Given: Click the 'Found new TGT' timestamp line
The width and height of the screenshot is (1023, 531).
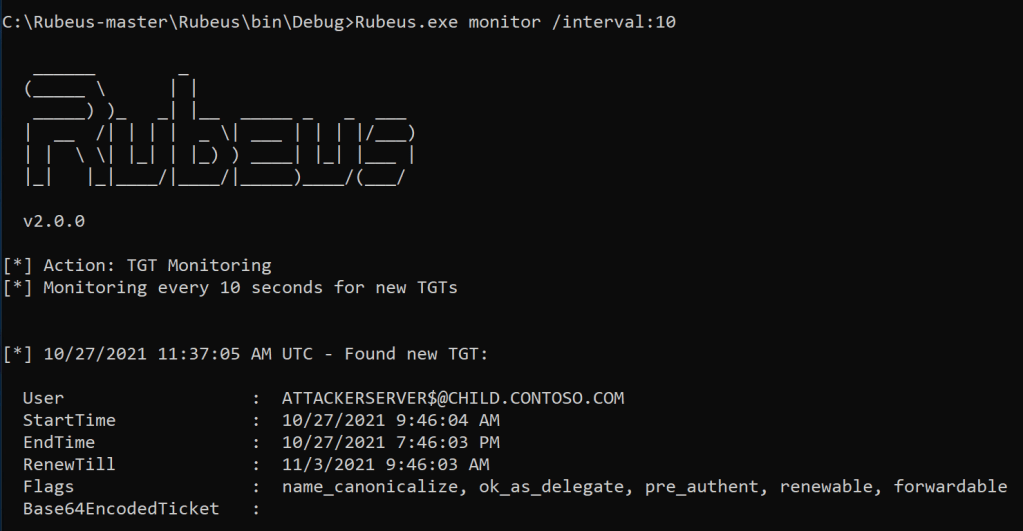Looking at the screenshot, I should 259,354.
